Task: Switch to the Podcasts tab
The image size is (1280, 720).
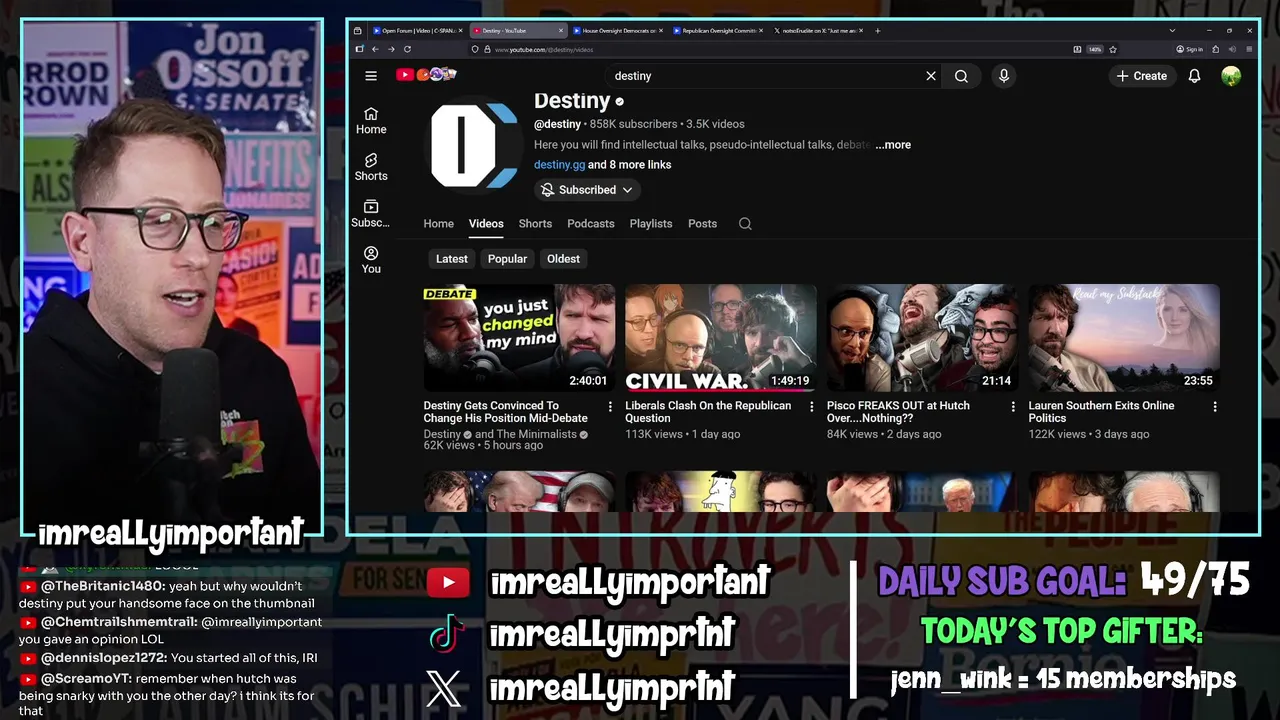Action: coord(591,224)
